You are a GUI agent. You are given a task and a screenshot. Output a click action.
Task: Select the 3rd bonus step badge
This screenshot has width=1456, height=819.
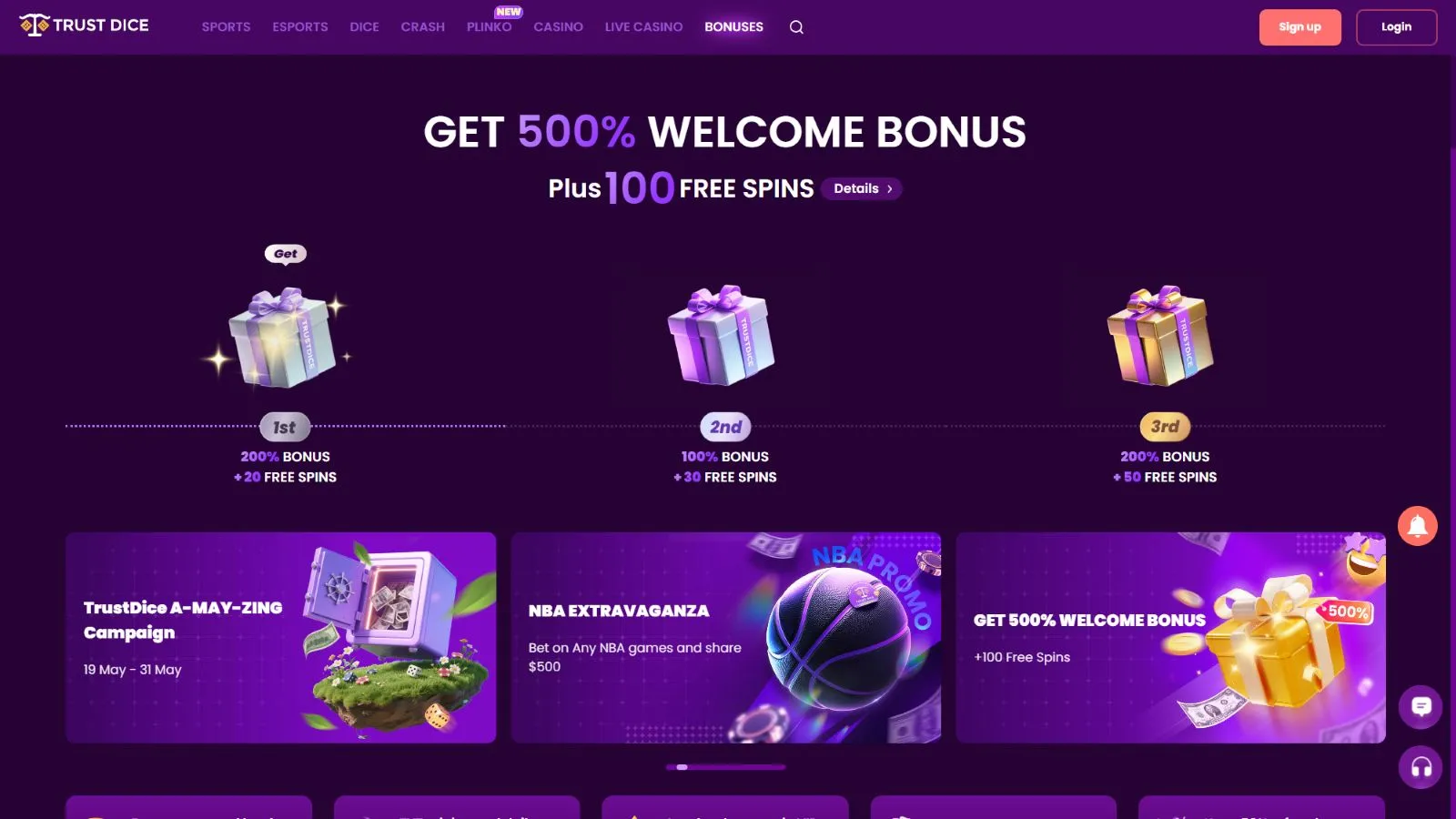pos(1165,427)
